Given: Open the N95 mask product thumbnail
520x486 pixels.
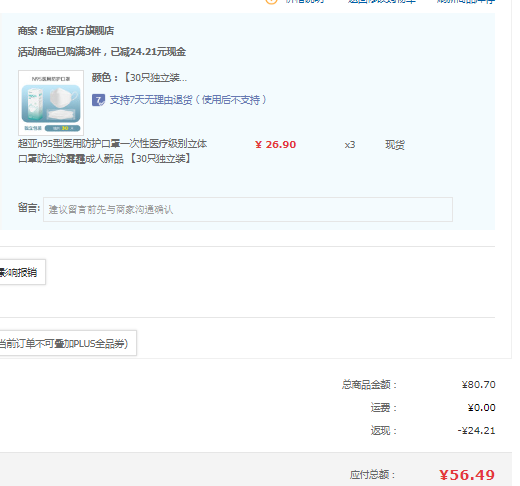Looking at the screenshot, I should [51, 103].
